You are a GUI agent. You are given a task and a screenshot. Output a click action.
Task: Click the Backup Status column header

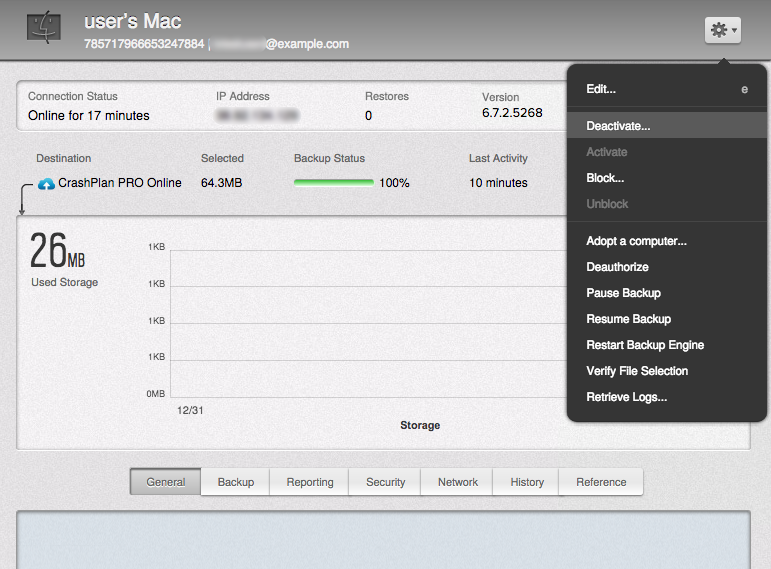[x=329, y=158]
